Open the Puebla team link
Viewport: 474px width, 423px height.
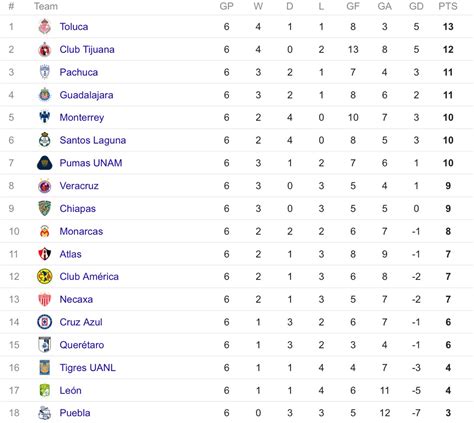[x=75, y=413]
